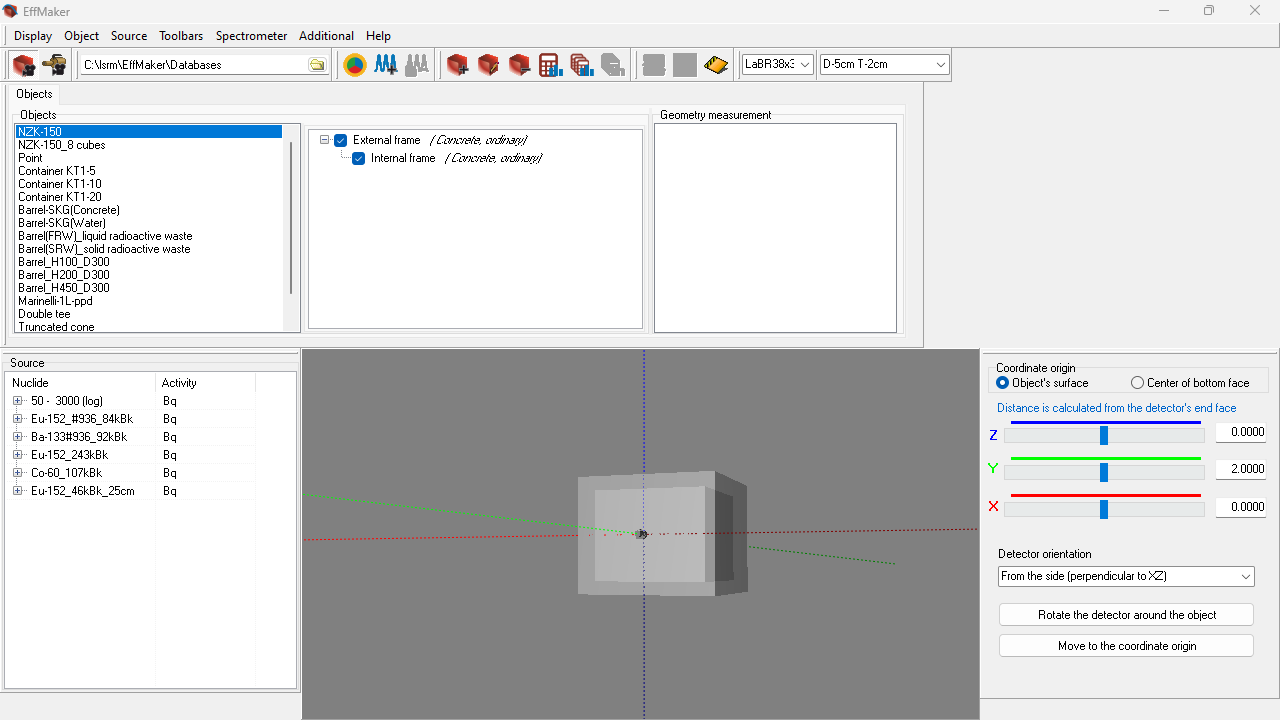
Task: Click the red box object icon in toolbar
Action: (24, 65)
